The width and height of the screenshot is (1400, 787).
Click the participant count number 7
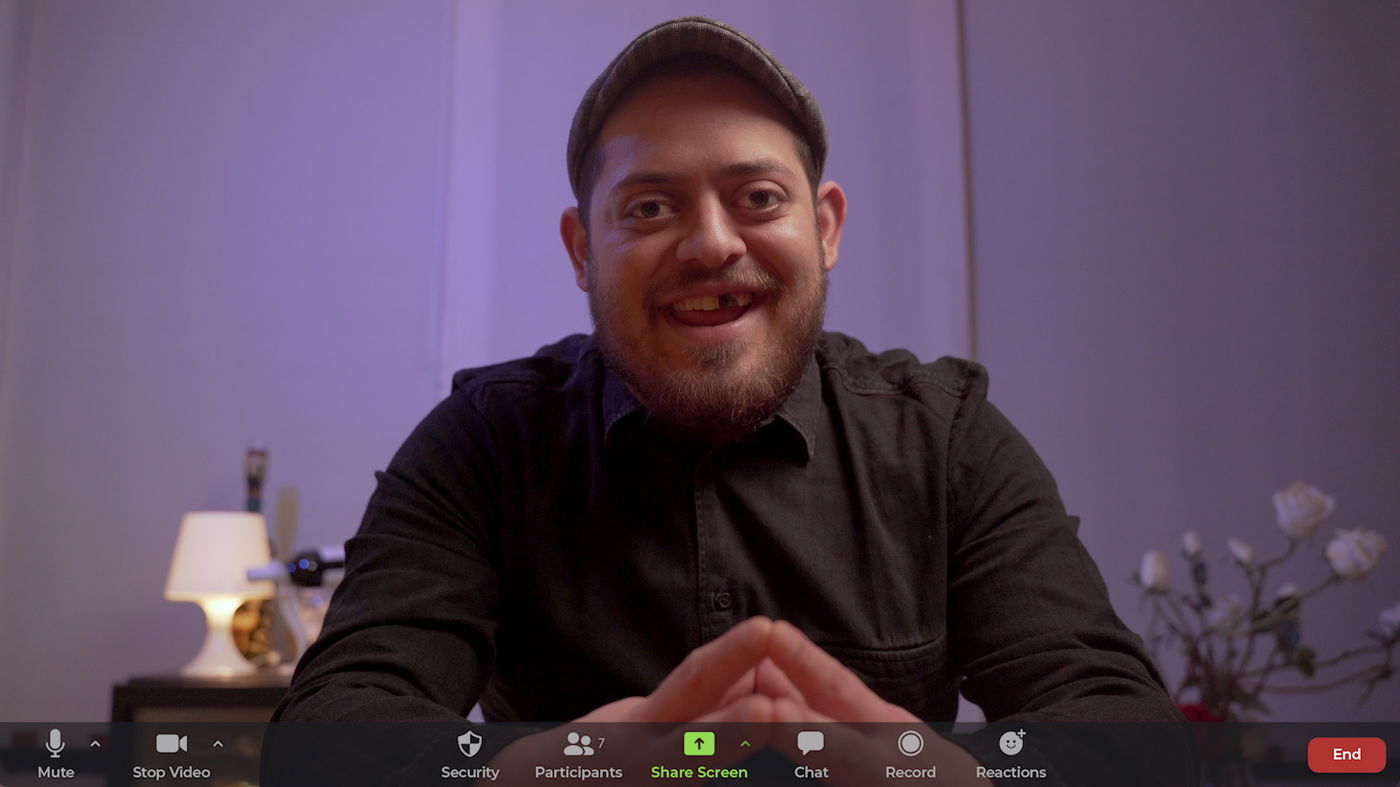[x=601, y=743]
